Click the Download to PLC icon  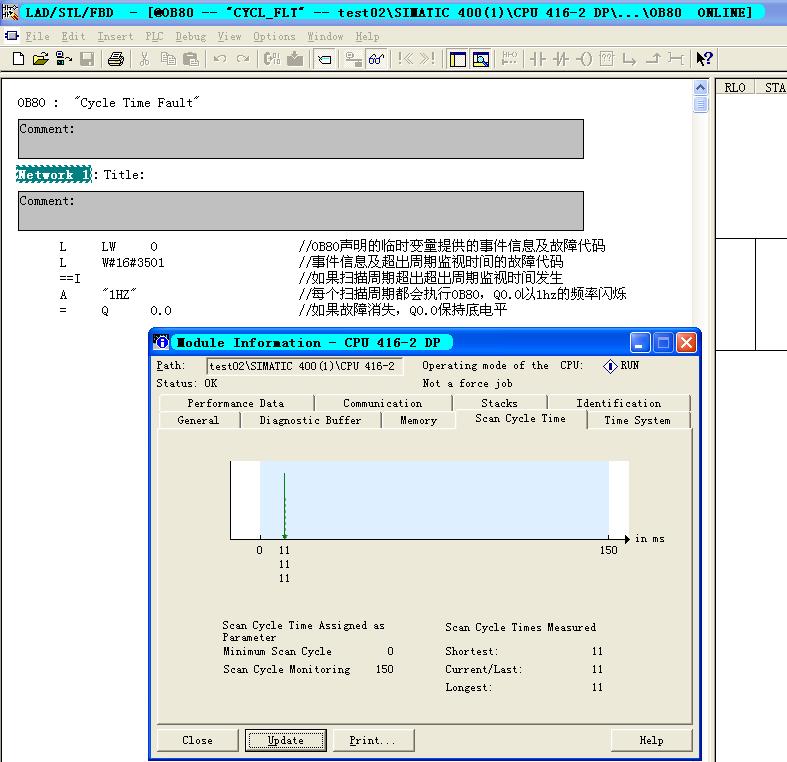pos(295,59)
